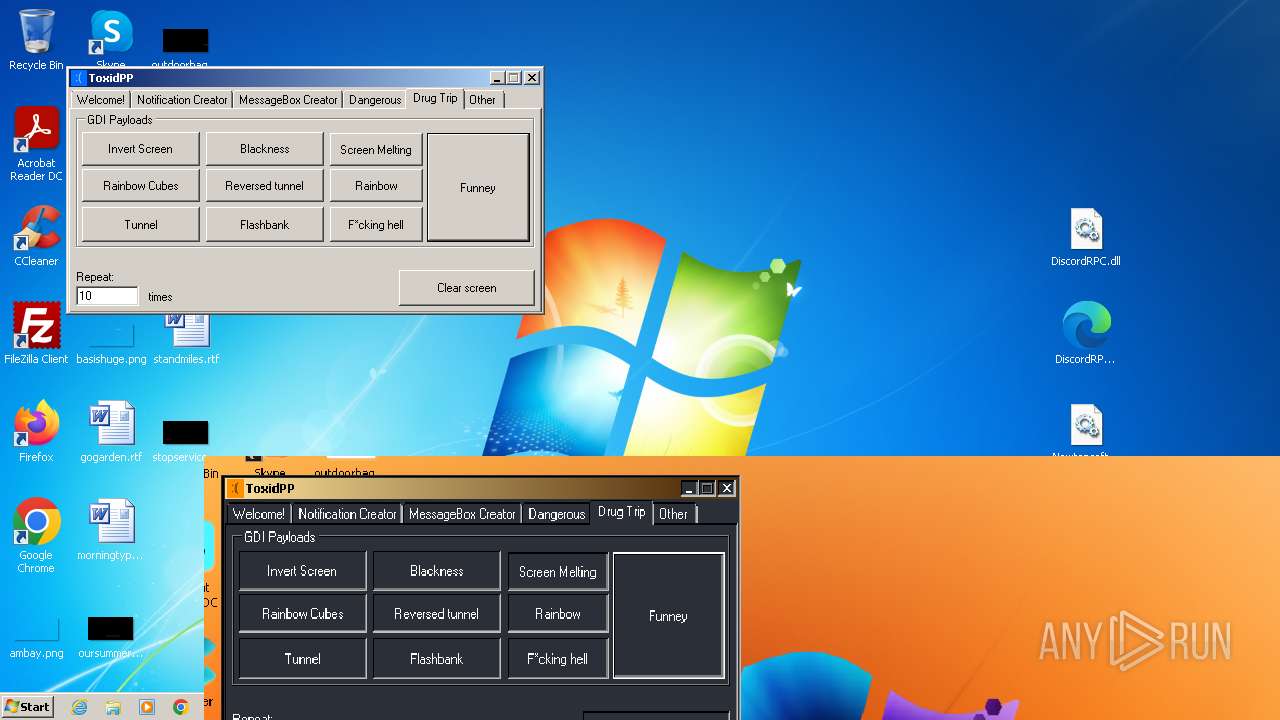This screenshot has height=720, width=1280.
Task: Run Screen Melting payload in light gray window
Action: [x=376, y=150]
